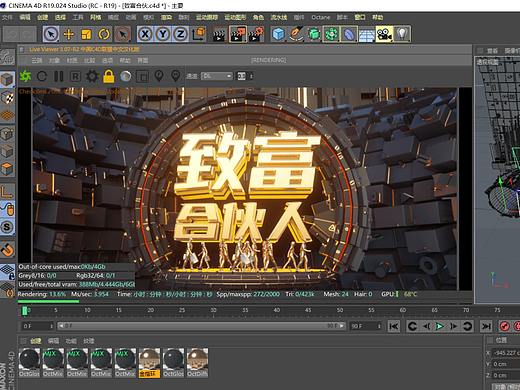Add a Cube primitive object
The height and width of the screenshot is (390, 520).
278,34
